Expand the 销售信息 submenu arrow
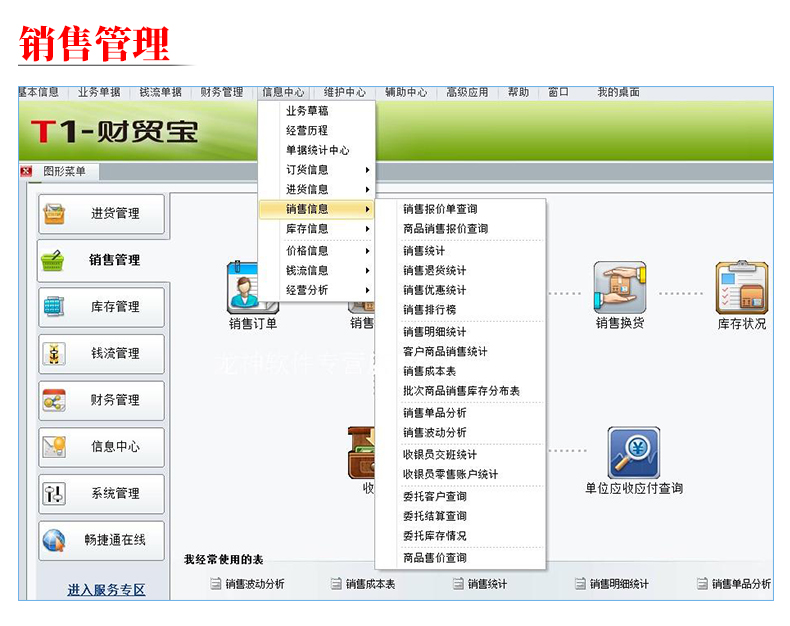Screen dimensions: 790x626 point(367,209)
